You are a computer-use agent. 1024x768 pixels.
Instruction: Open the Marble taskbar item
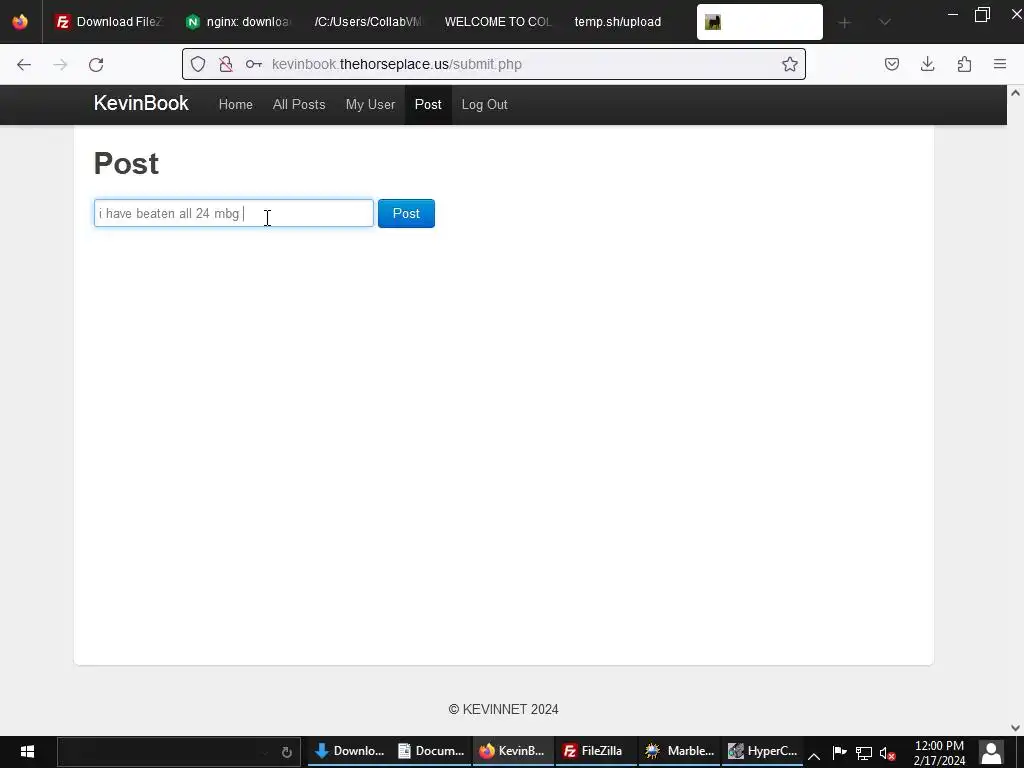tap(679, 751)
